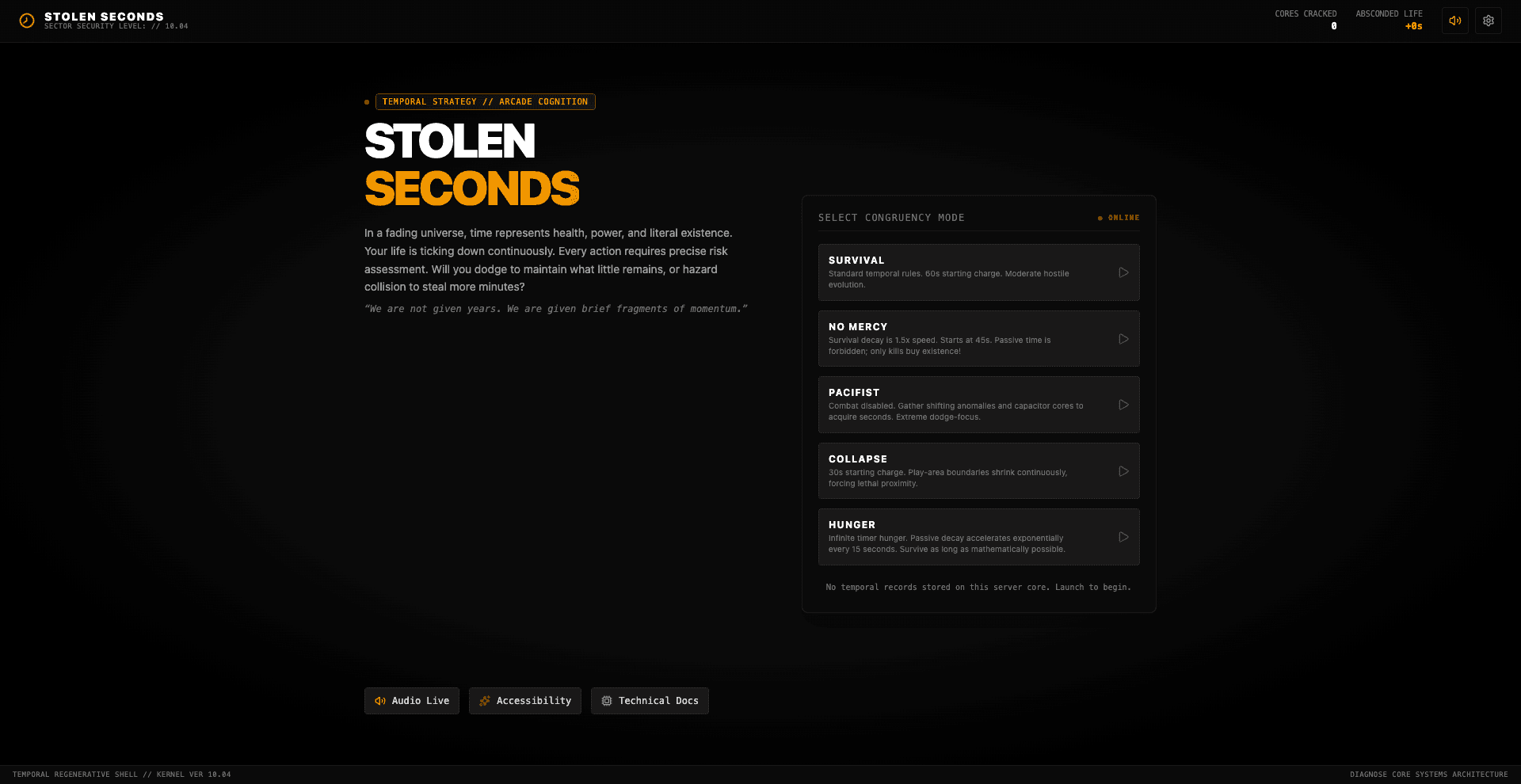Viewport: 1521px width, 784px height.
Task: Click the Temporal Strategy // Arcade Cognition badge
Action: click(485, 101)
